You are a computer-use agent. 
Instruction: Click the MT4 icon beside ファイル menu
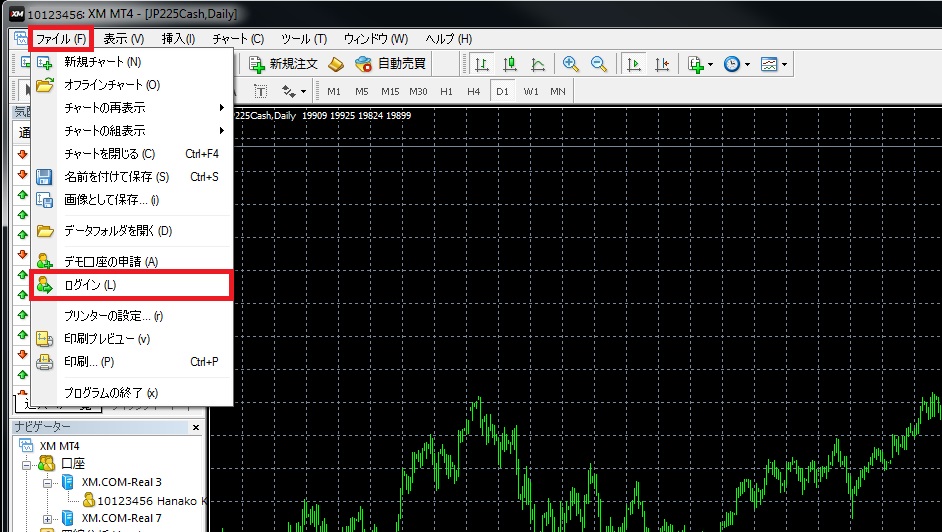pos(20,38)
